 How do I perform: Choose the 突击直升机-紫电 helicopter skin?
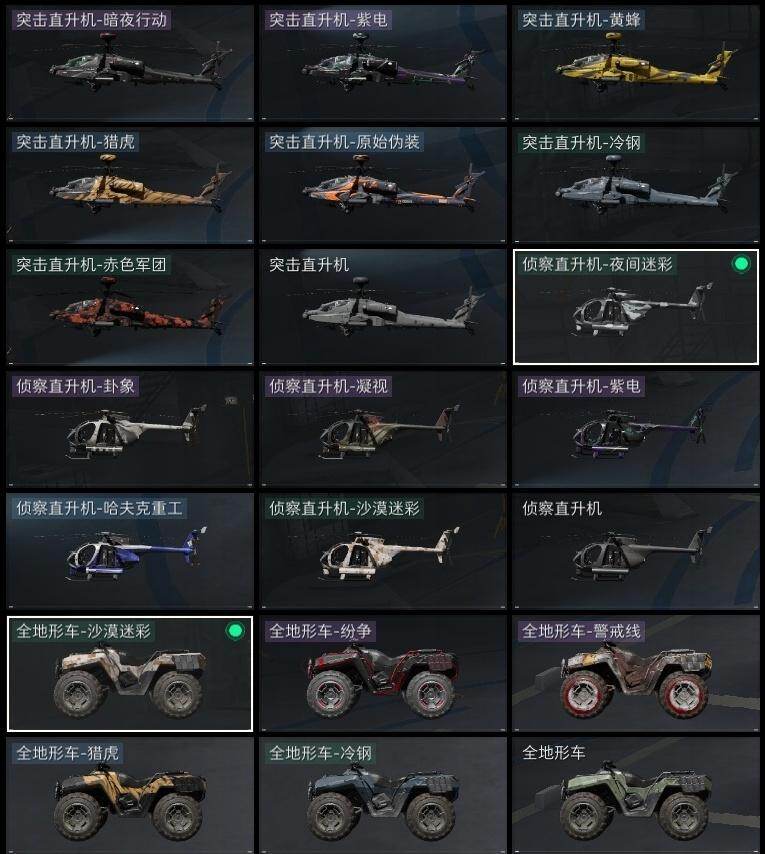point(383,63)
